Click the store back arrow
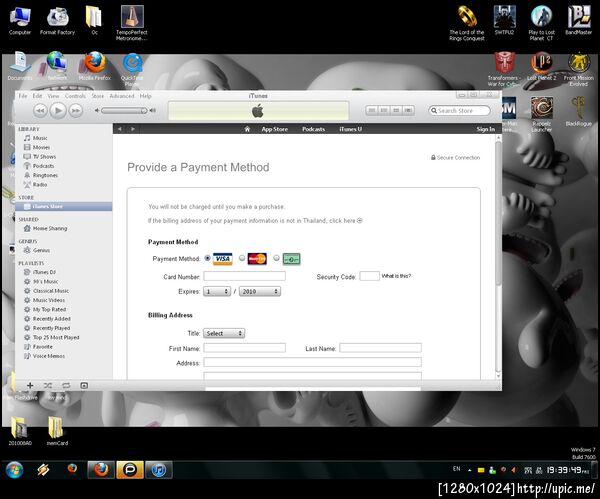Image resolution: width=600 pixels, height=499 pixels. [120, 129]
